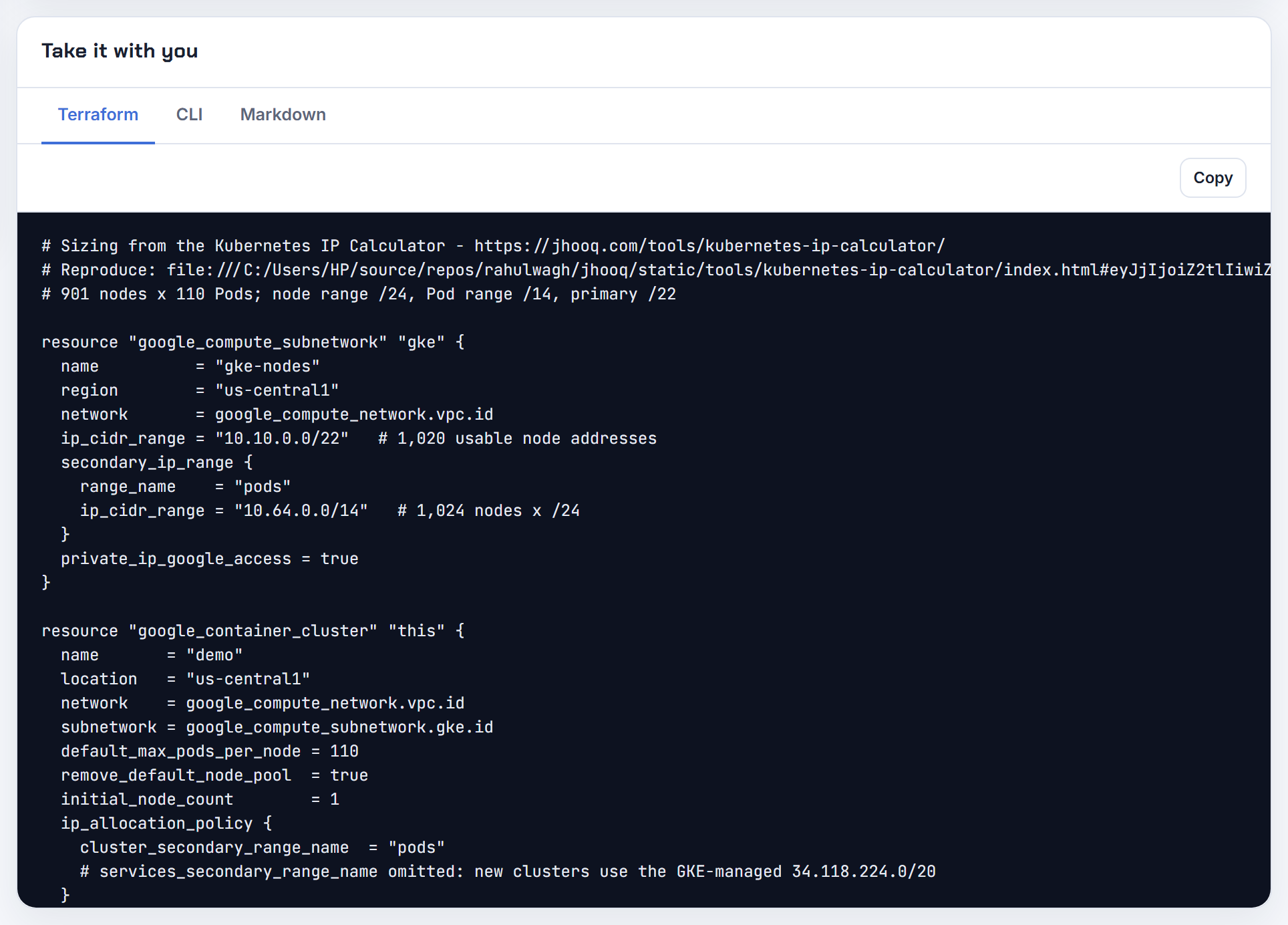
Task: Click the subnetwork = google_compute_subnetwork.gke.id line
Action: (x=277, y=727)
